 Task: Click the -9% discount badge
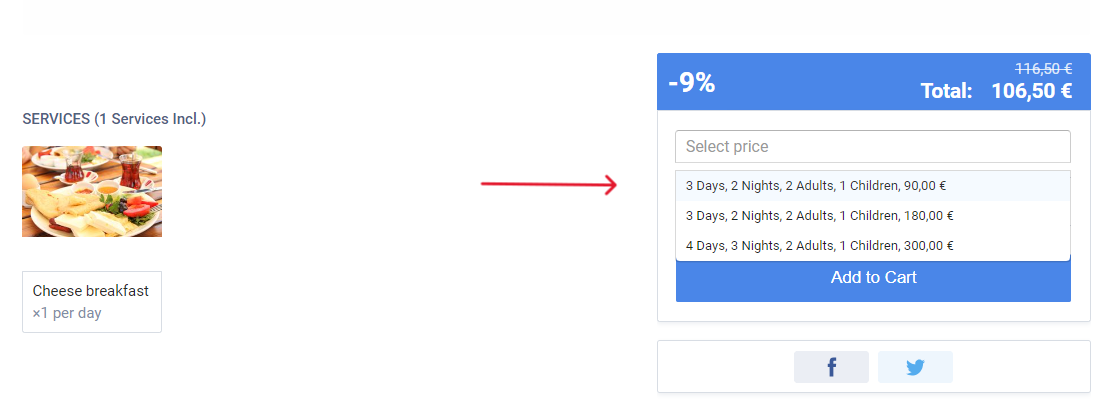692,83
